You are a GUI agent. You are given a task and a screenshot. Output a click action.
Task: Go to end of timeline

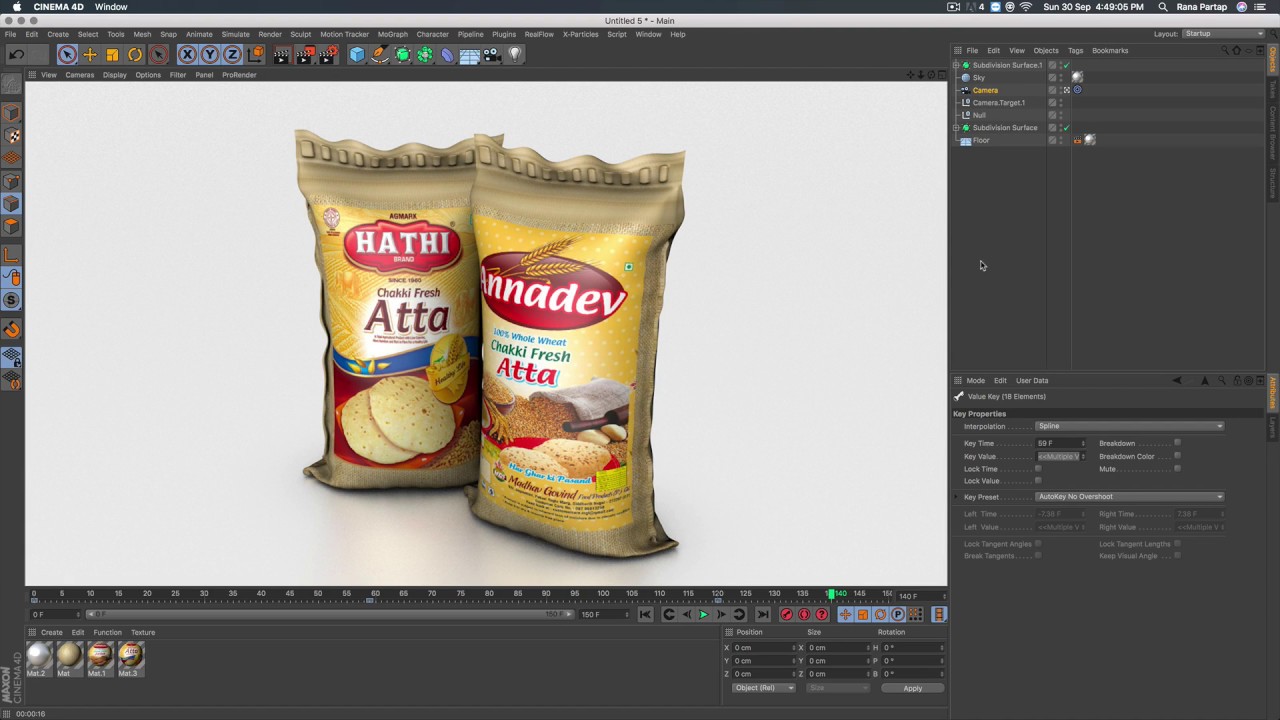pyautogui.click(x=762, y=614)
